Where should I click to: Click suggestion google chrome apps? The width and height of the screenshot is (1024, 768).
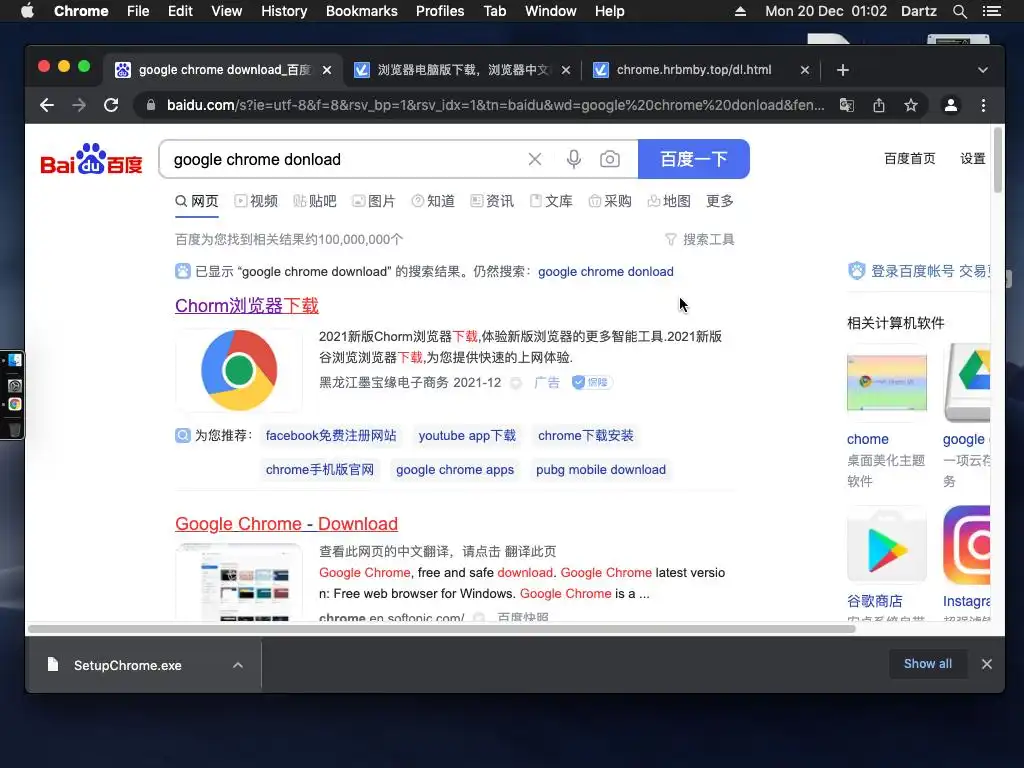[455, 470]
